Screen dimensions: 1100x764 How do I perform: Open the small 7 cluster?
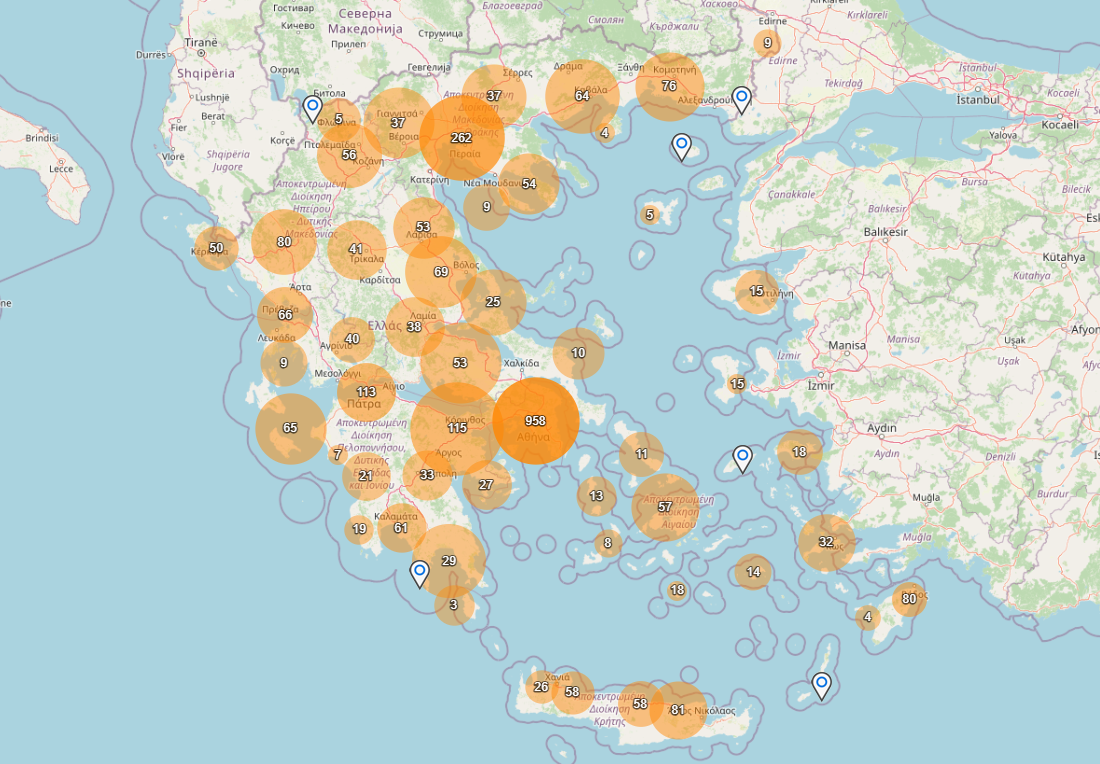[337, 455]
